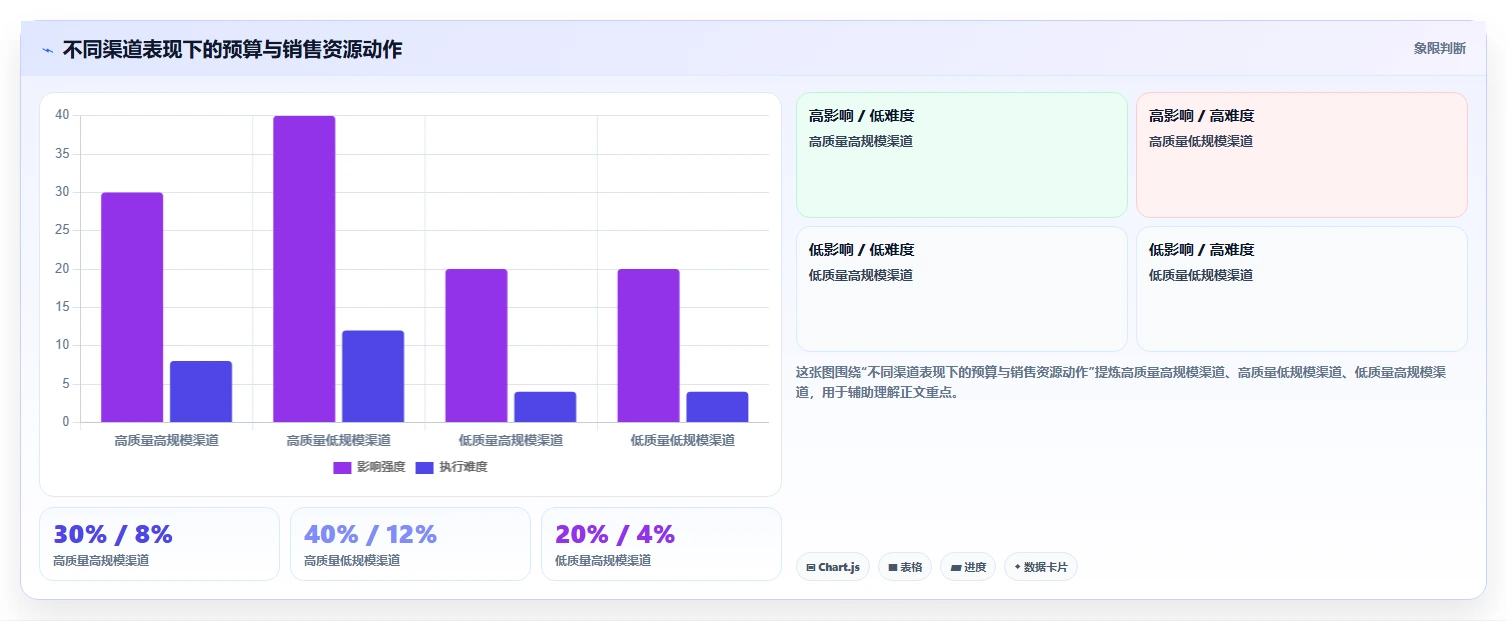
Task: Click the blue 执行难度 legend swatch
Action: point(424,468)
